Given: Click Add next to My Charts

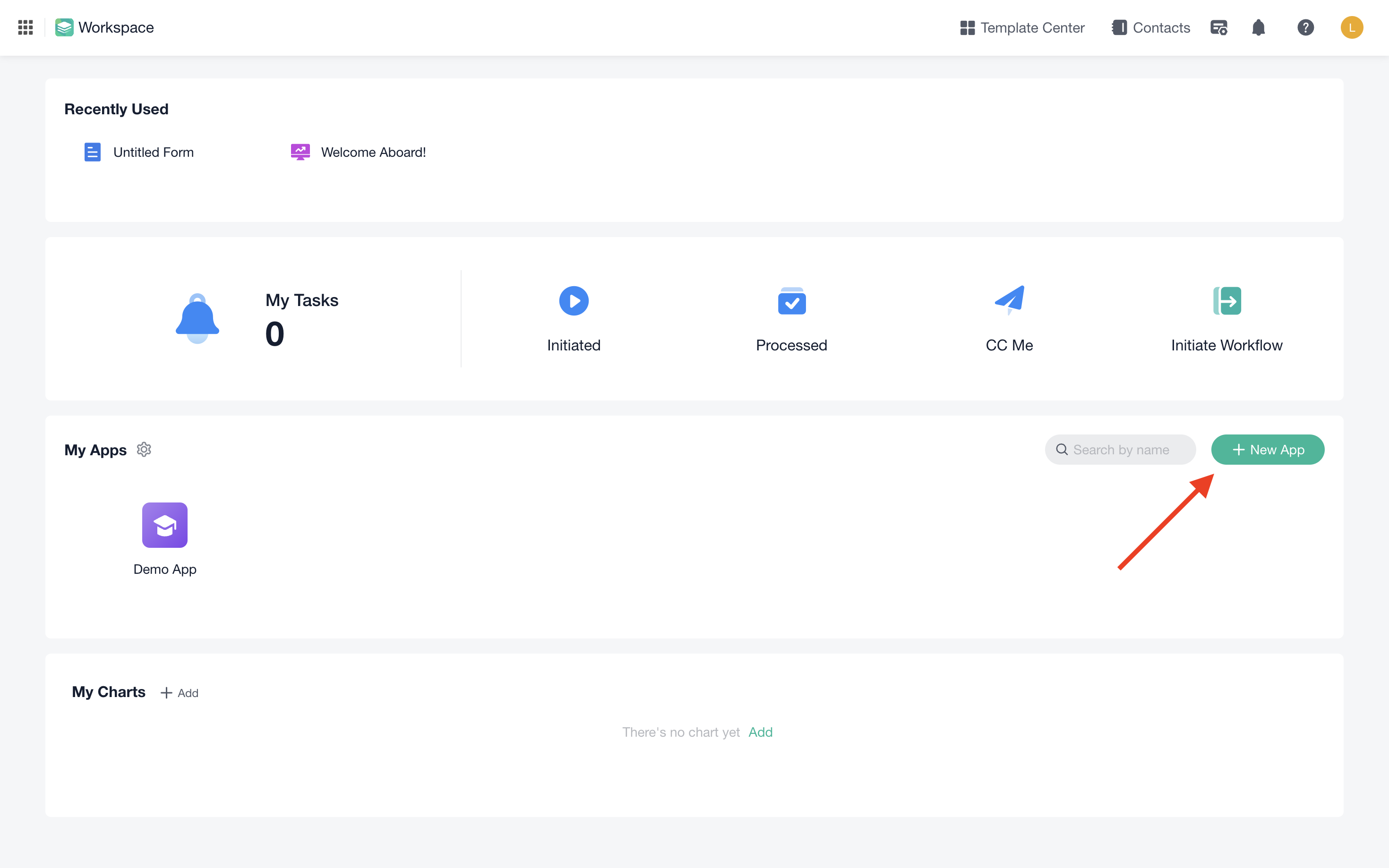Looking at the screenshot, I should [x=180, y=693].
